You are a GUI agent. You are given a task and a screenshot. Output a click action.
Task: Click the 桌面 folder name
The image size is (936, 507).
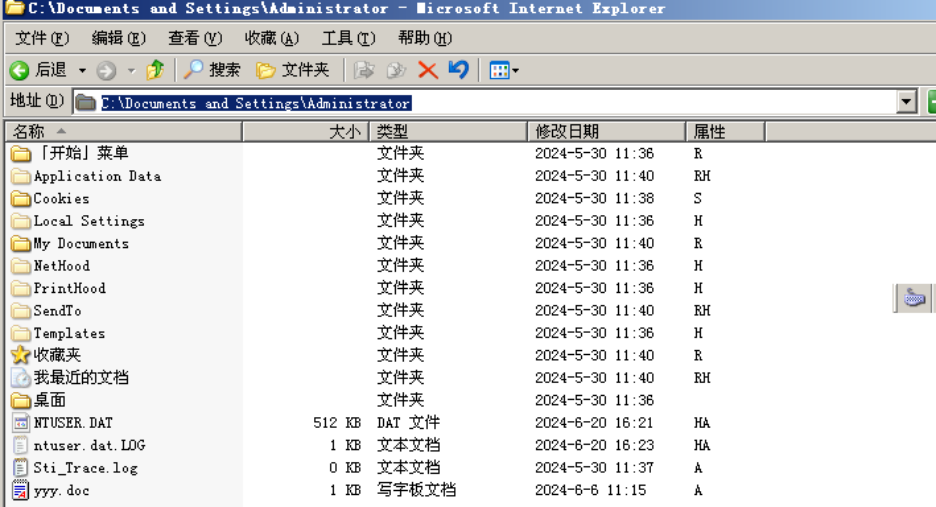click(50, 400)
